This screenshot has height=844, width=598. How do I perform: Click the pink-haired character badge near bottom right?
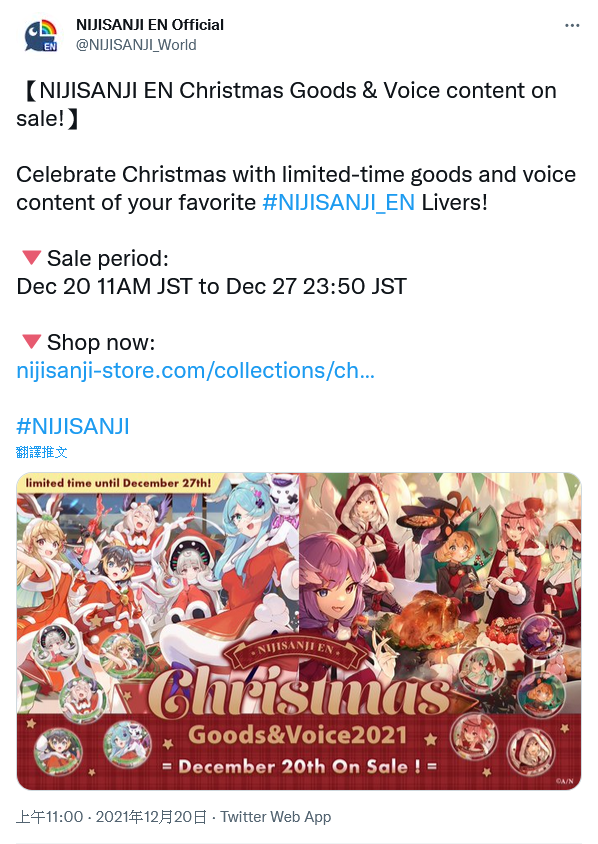coord(474,736)
